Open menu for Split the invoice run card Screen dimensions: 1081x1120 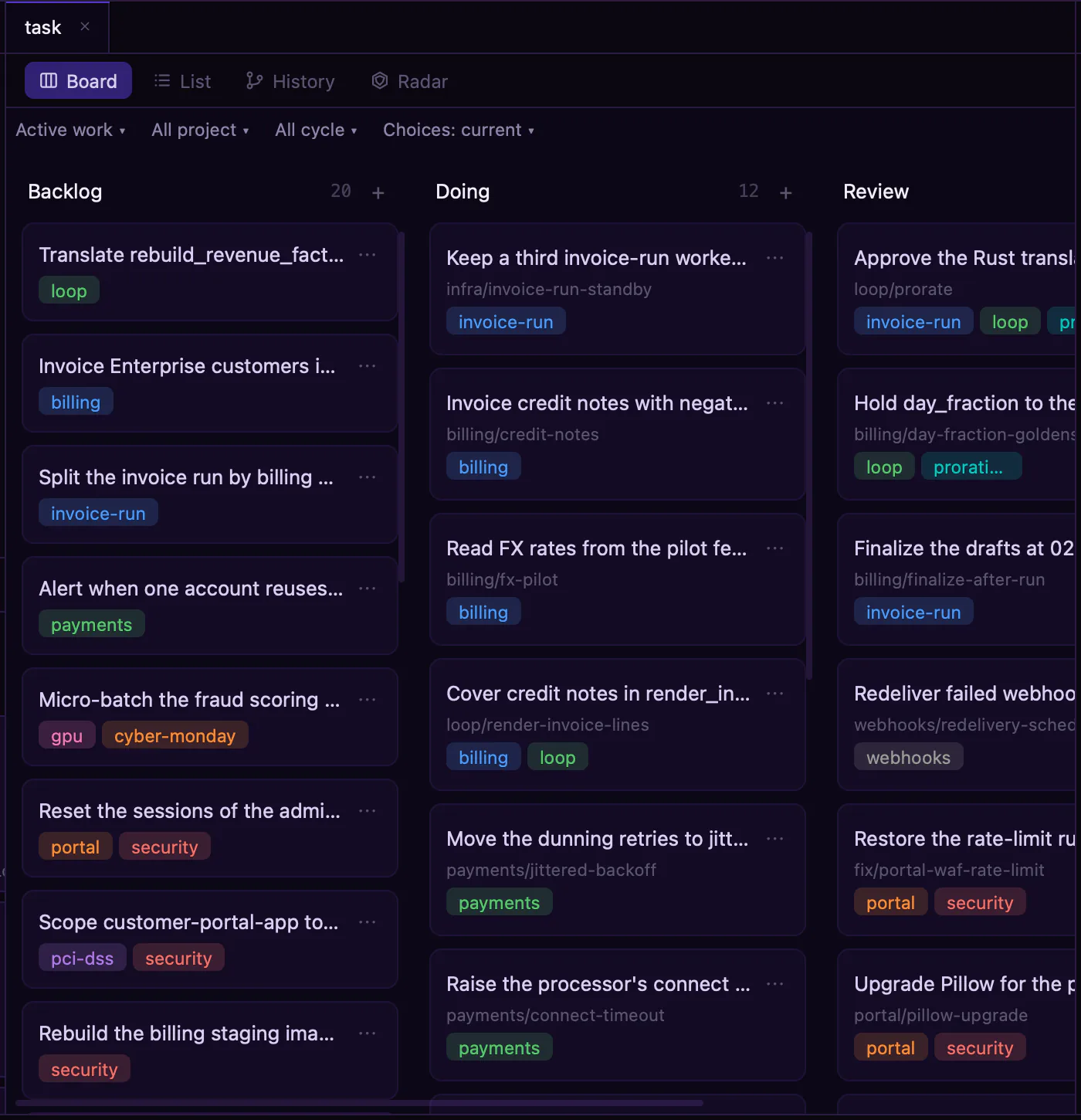368,477
